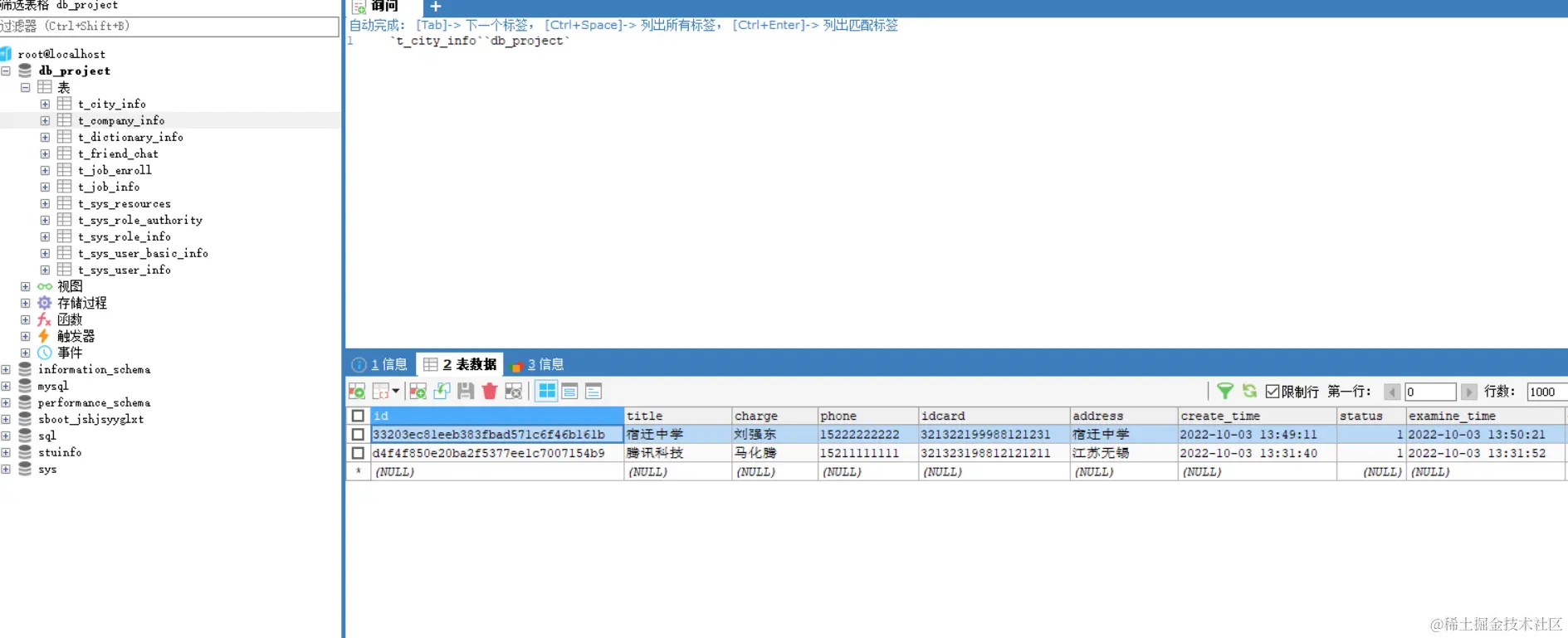Click the functions fx icon
The height and width of the screenshot is (638, 1568).
click(45, 319)
